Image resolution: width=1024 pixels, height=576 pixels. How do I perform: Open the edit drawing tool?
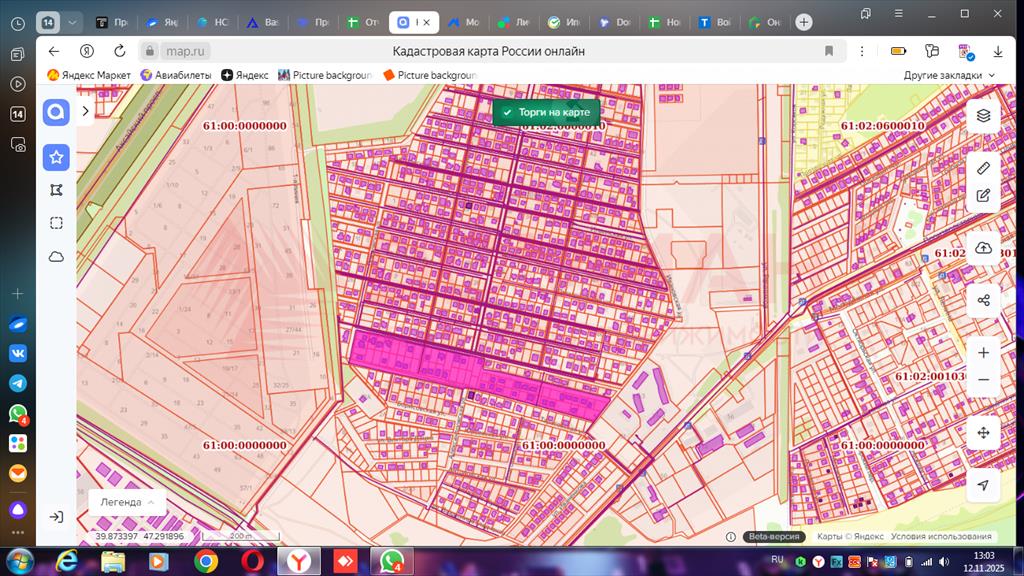click(983, 196)
